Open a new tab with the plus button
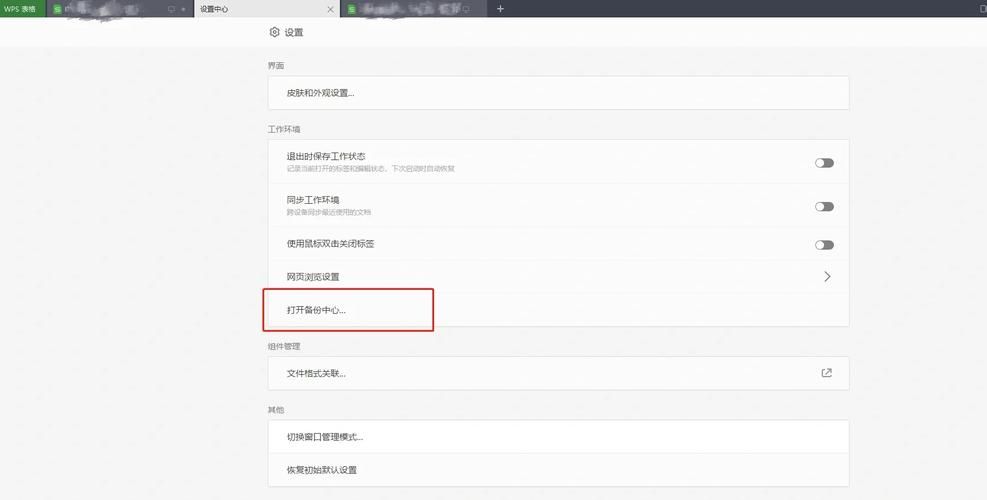 click(500, 9)
